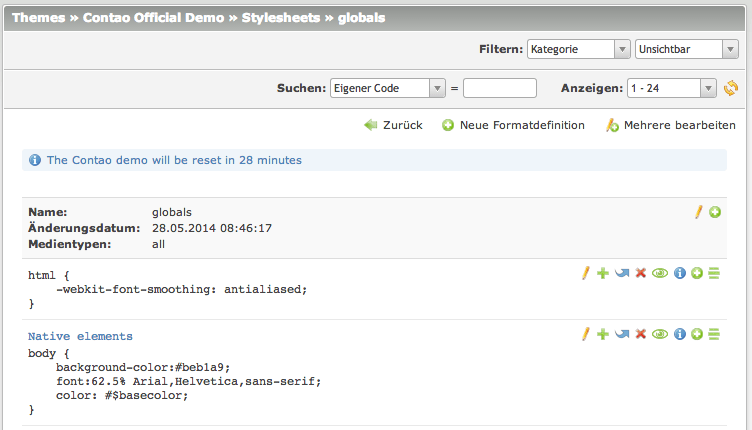The image size is (752, 430).
Task: Click the name value globals
Action: pyautogui.click(x=172, y=212)
